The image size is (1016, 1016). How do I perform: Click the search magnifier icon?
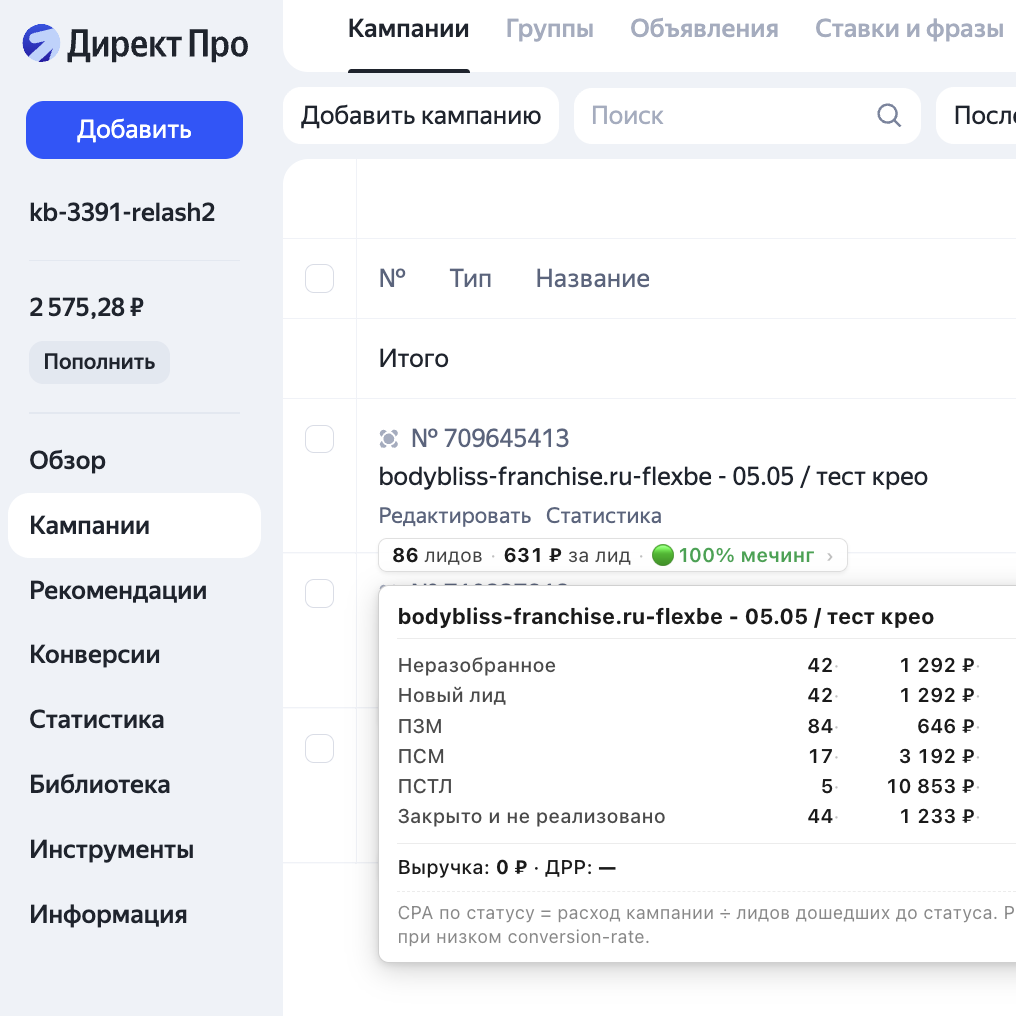(x=888, y=116)
